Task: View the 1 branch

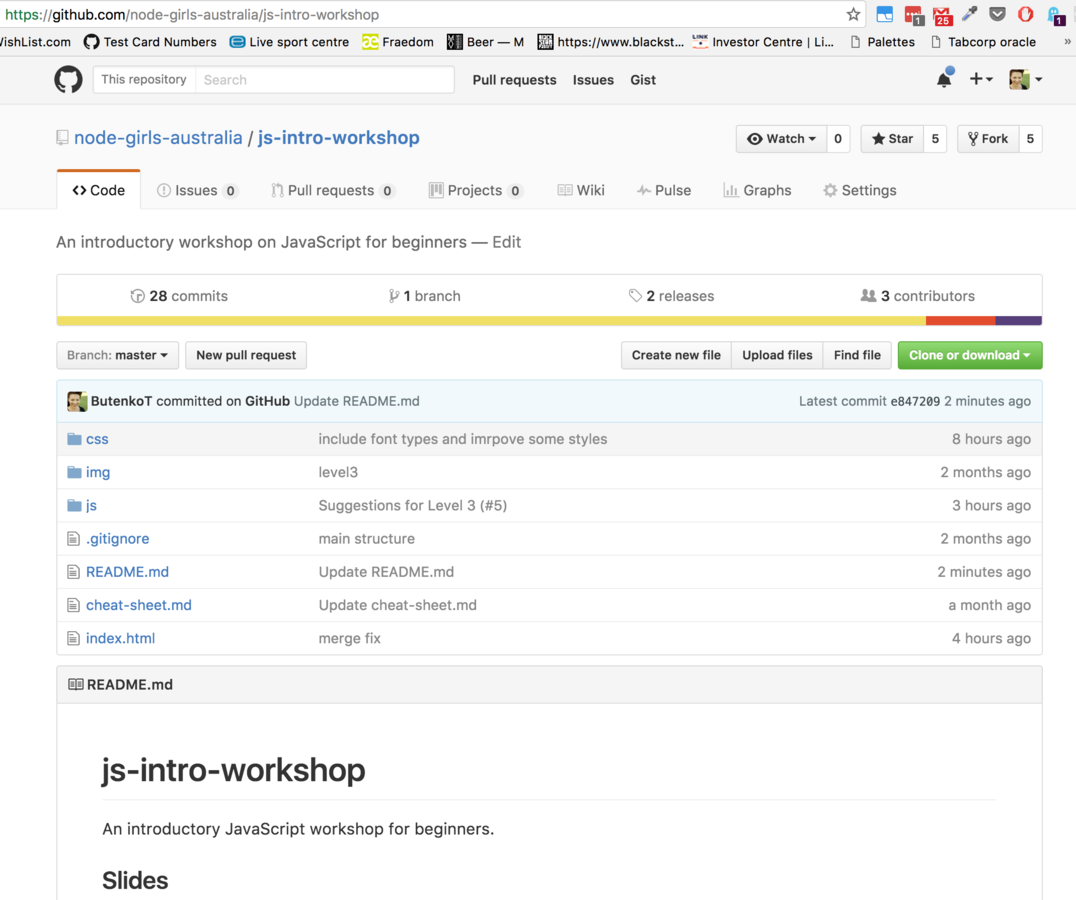Action: (x=424, y=296)
